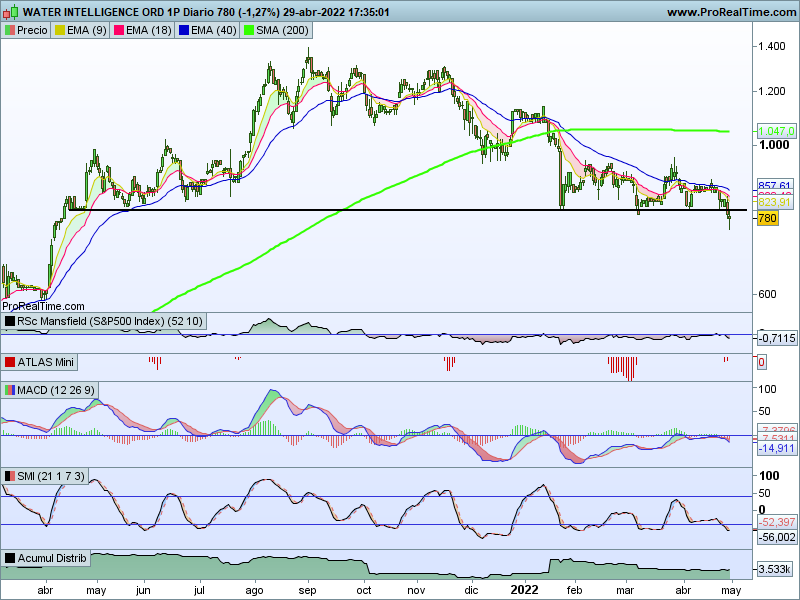Image resolution: width=800 pixels, height=600 pixels.
Task: Click the mar month label on time axis
Action: point(626,590)
